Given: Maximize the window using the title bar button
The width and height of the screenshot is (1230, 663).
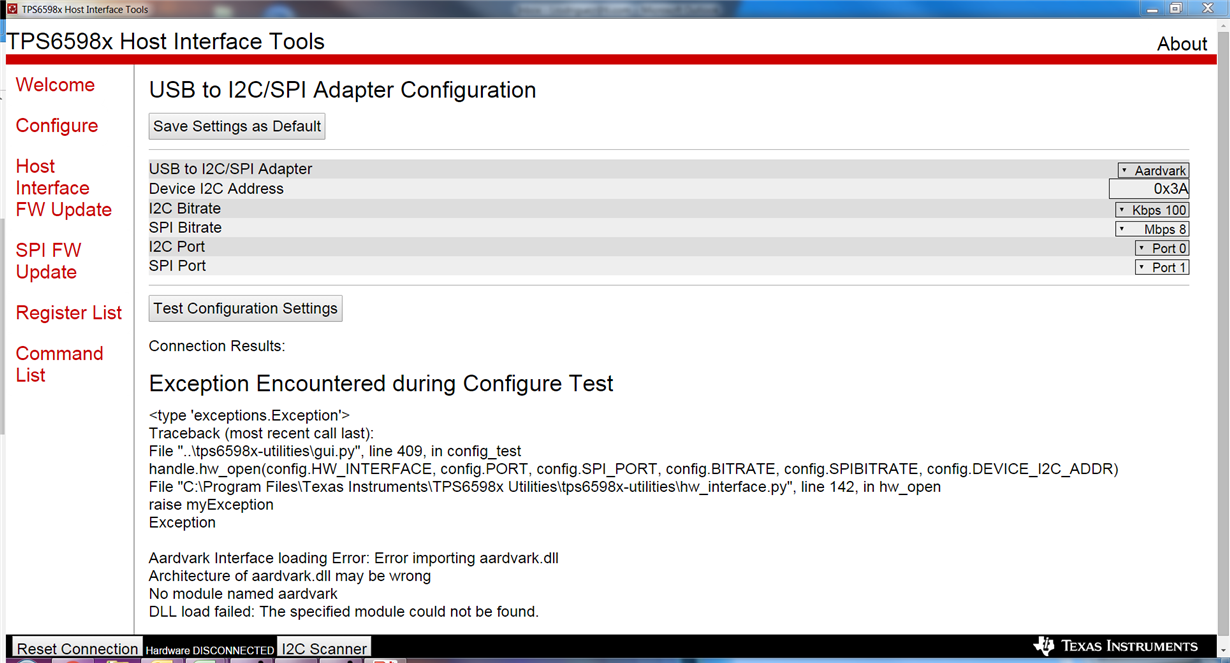Looking at the screenshot, I should tap(1175, 8).
